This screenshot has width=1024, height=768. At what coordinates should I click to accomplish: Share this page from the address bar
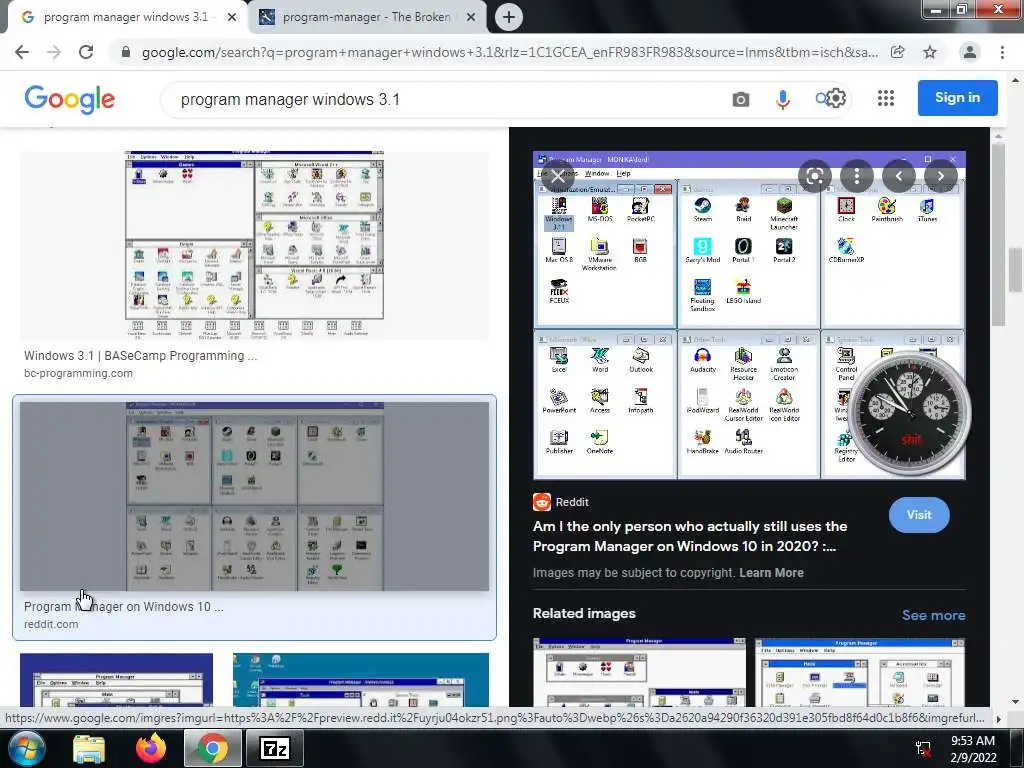(898, 52)
